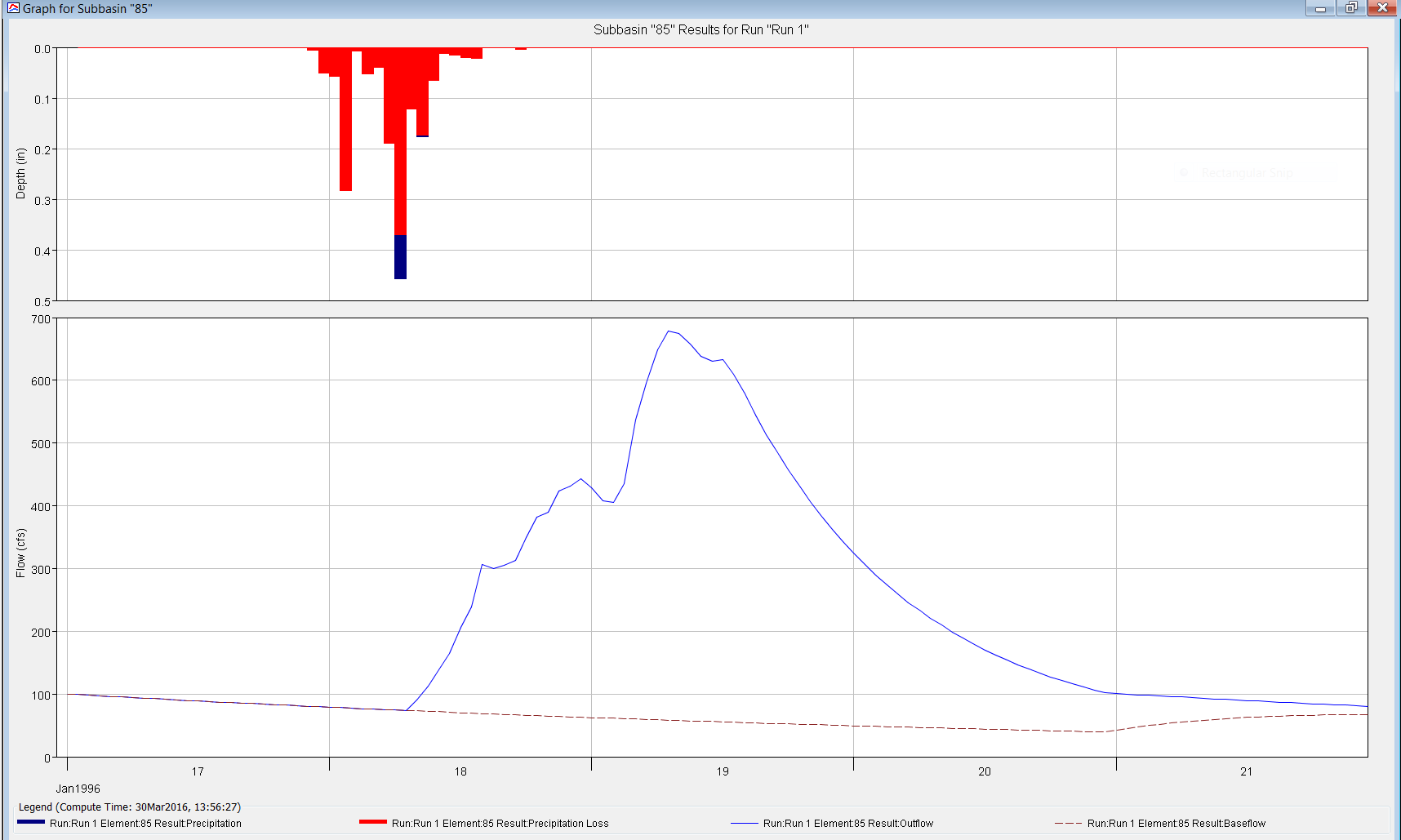Click the peak of the outflow curve

coord(669,331)
